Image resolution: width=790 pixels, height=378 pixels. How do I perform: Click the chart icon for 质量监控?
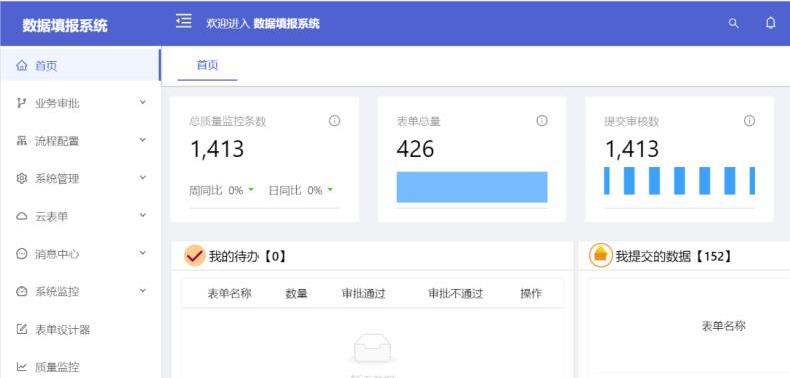tap(22, 367)
